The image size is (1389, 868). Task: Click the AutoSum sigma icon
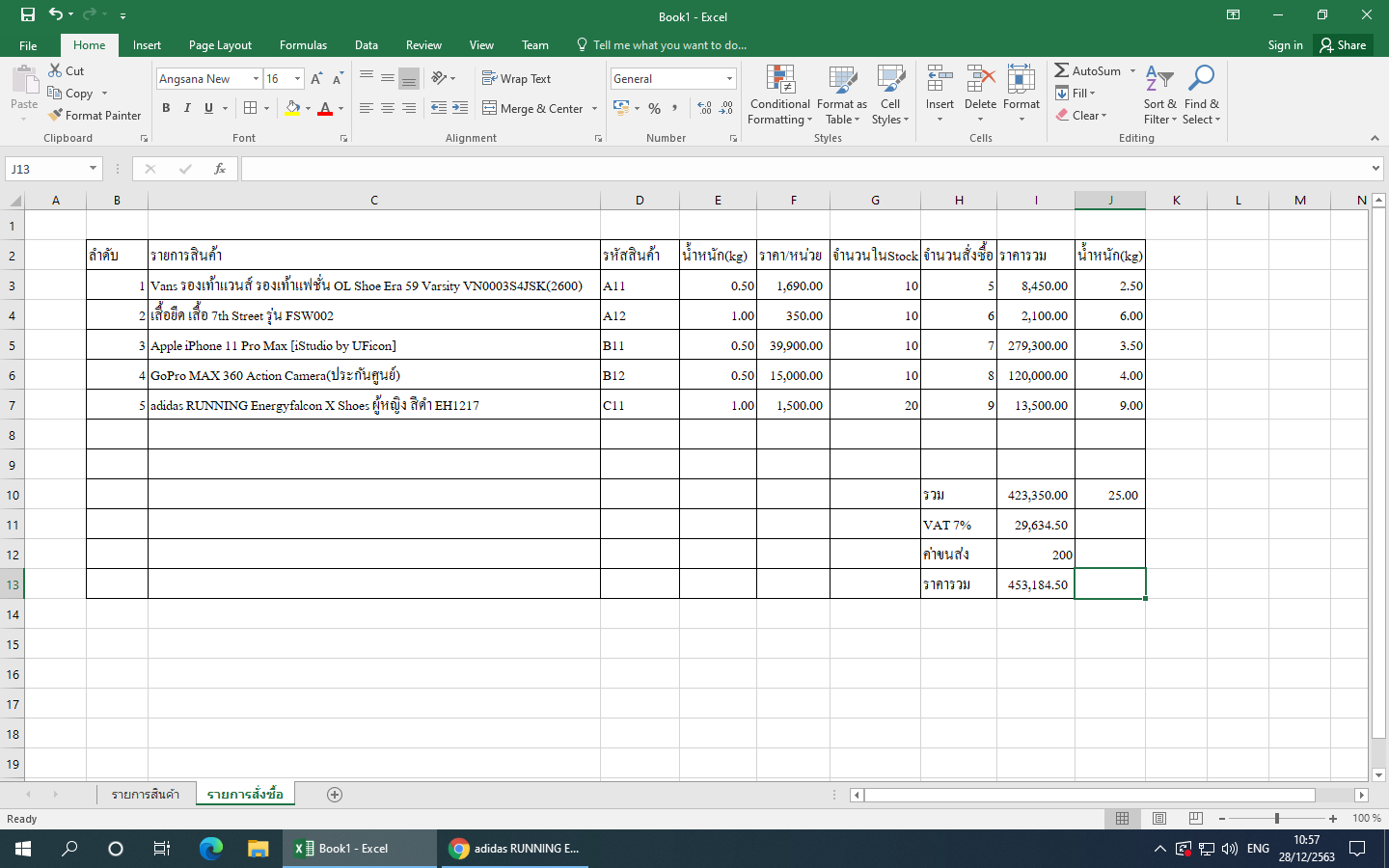click(x=1062, y=70)
